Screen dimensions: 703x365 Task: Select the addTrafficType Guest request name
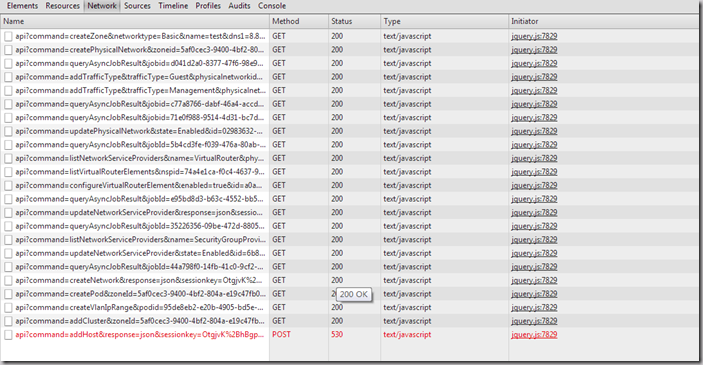point(140,77)
